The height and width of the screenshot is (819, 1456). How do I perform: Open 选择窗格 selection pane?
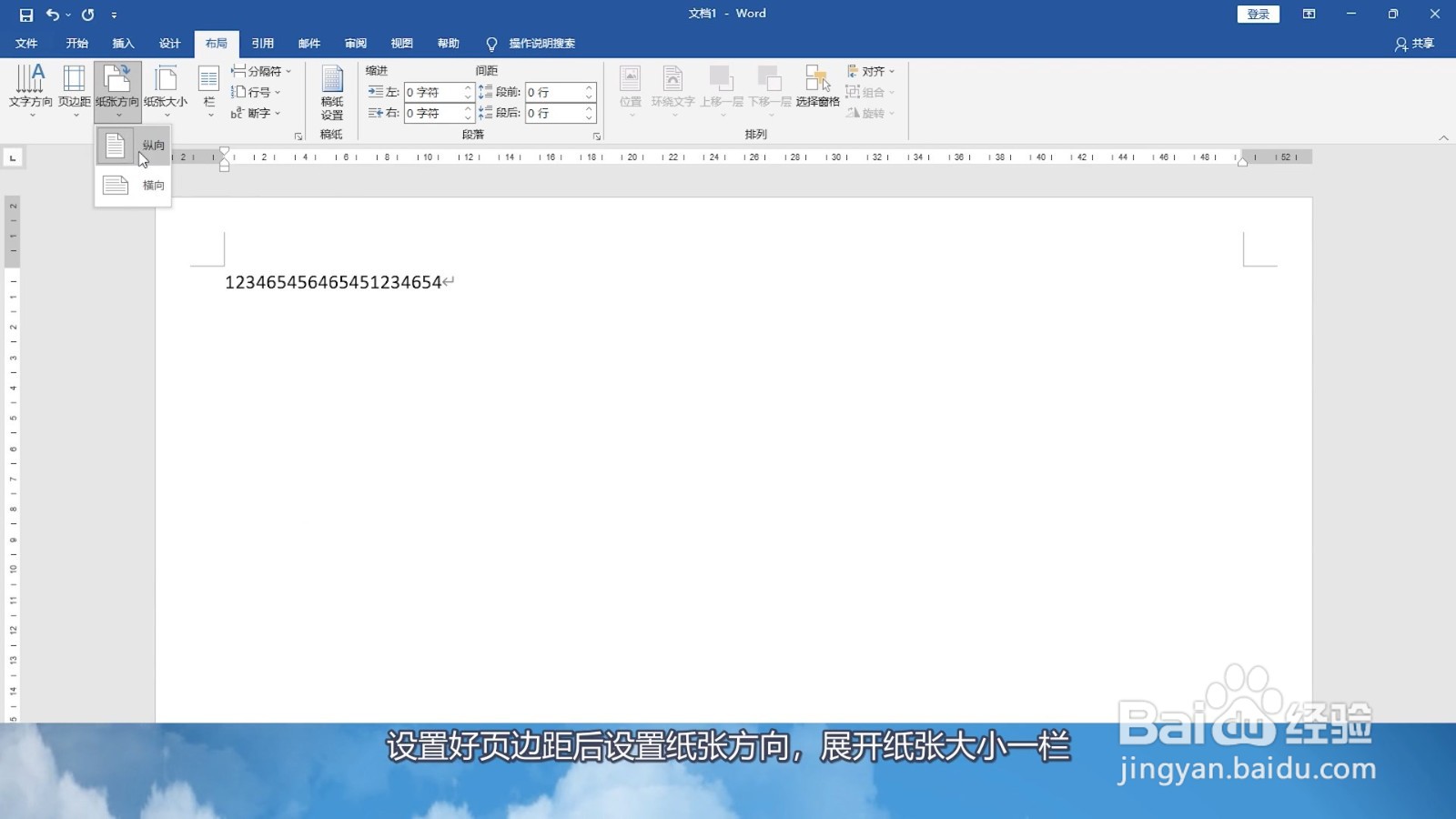[817, 87]
